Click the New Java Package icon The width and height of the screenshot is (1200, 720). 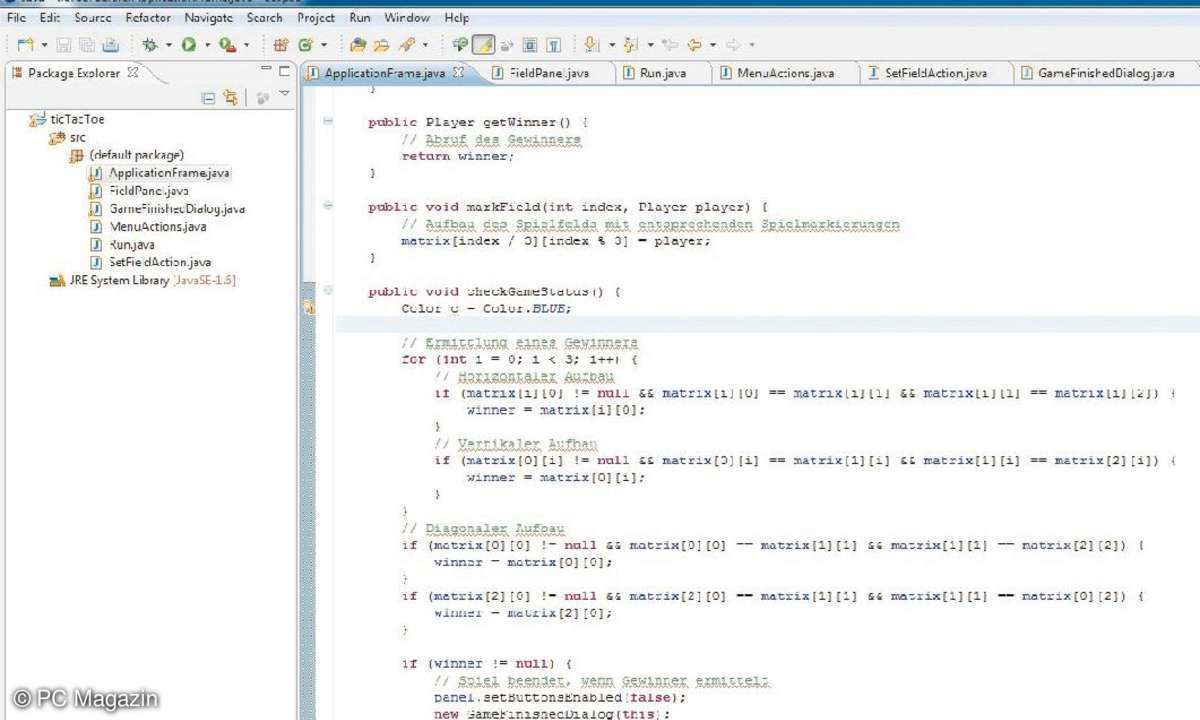point(281,45)
